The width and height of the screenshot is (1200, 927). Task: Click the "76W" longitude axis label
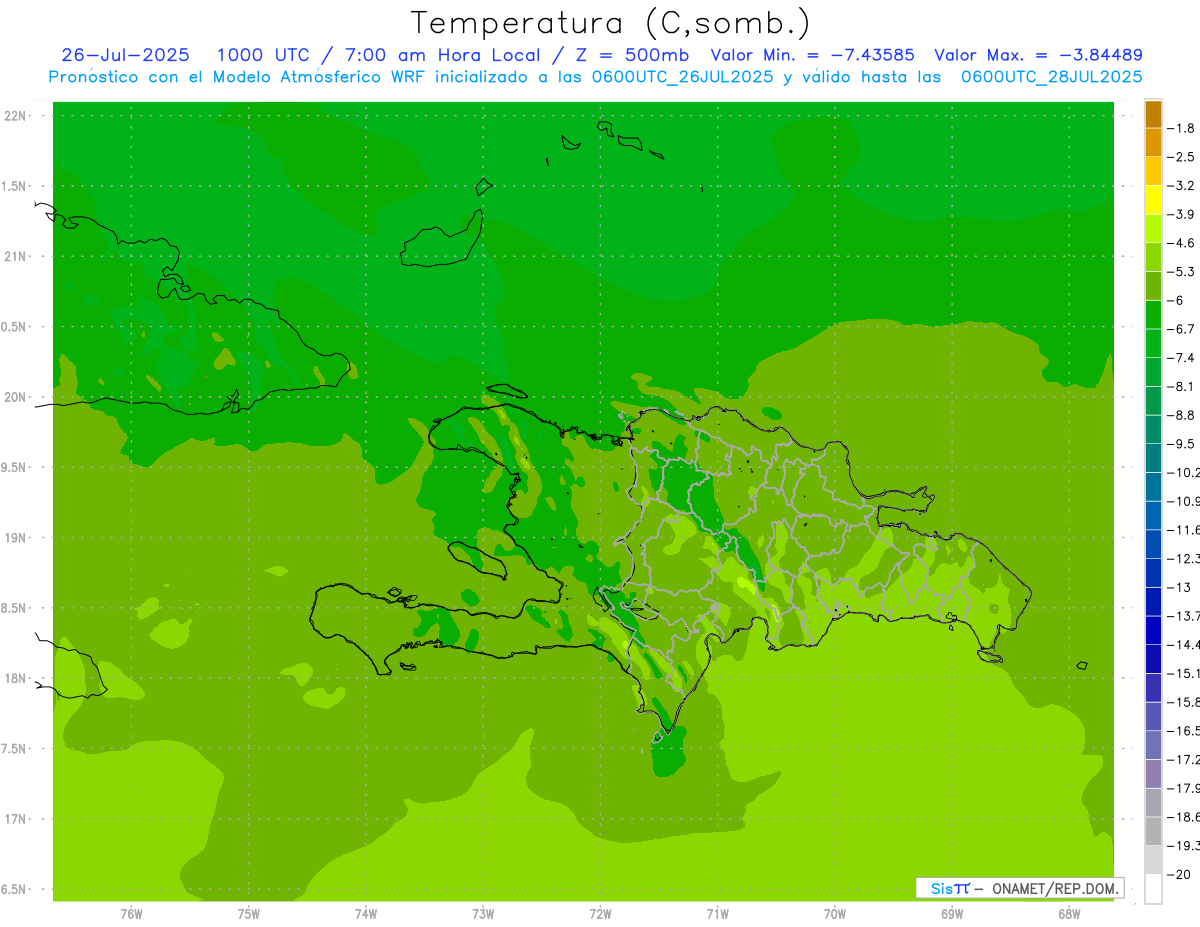pyautogui.click(x=131, y=914)
